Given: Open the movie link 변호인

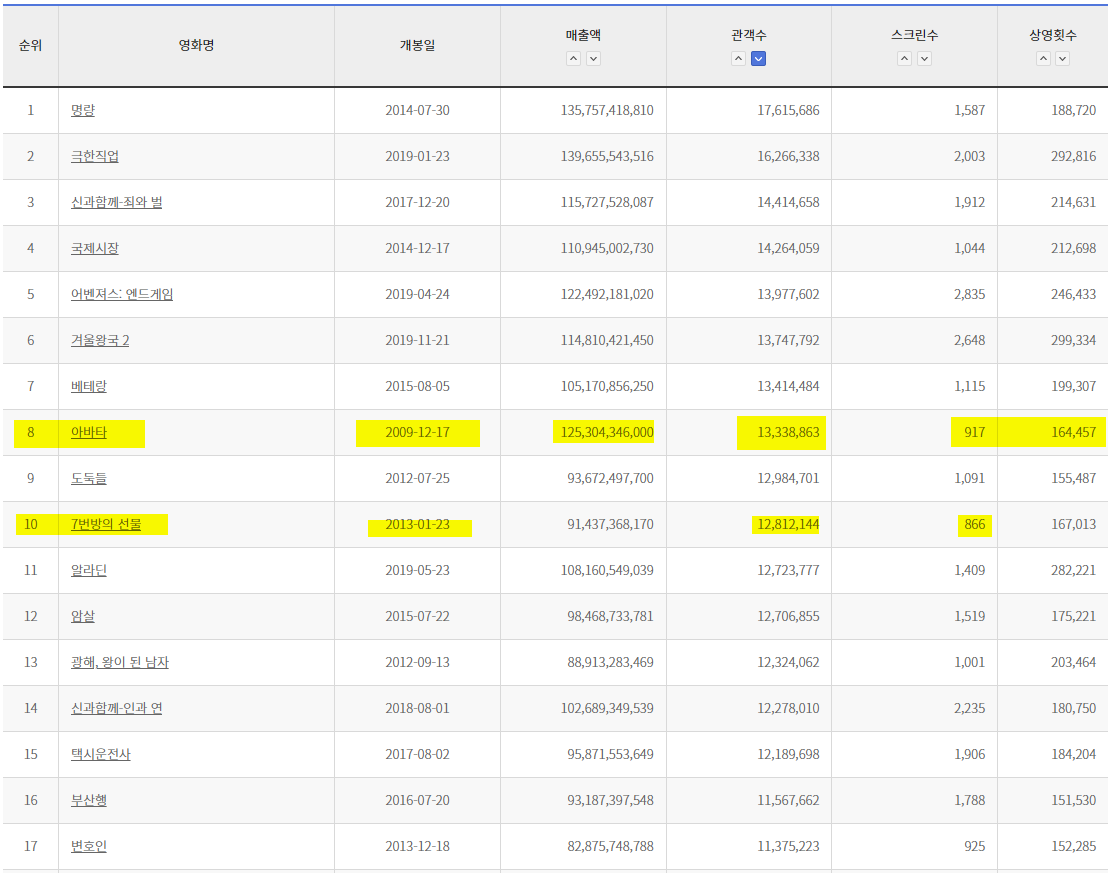Looking at the screenshot, I should (89, 846).
